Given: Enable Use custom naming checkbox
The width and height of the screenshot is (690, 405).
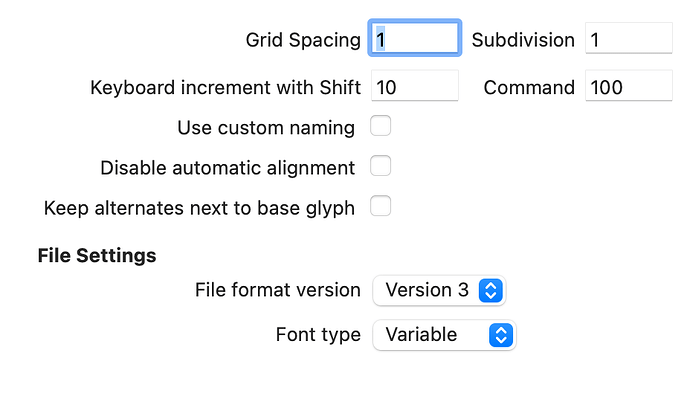Looking at the screenshot, I should 380,127.
